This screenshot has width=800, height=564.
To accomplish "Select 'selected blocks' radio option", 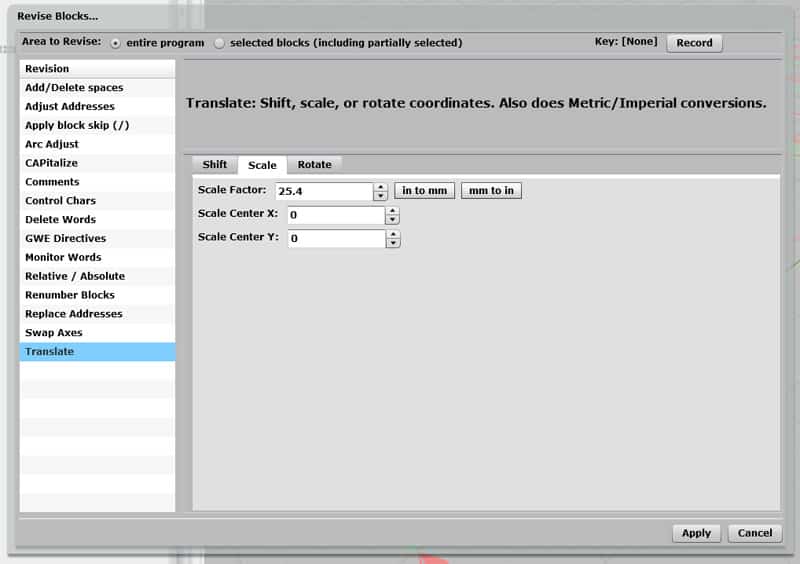I will (x=220, y=43).
